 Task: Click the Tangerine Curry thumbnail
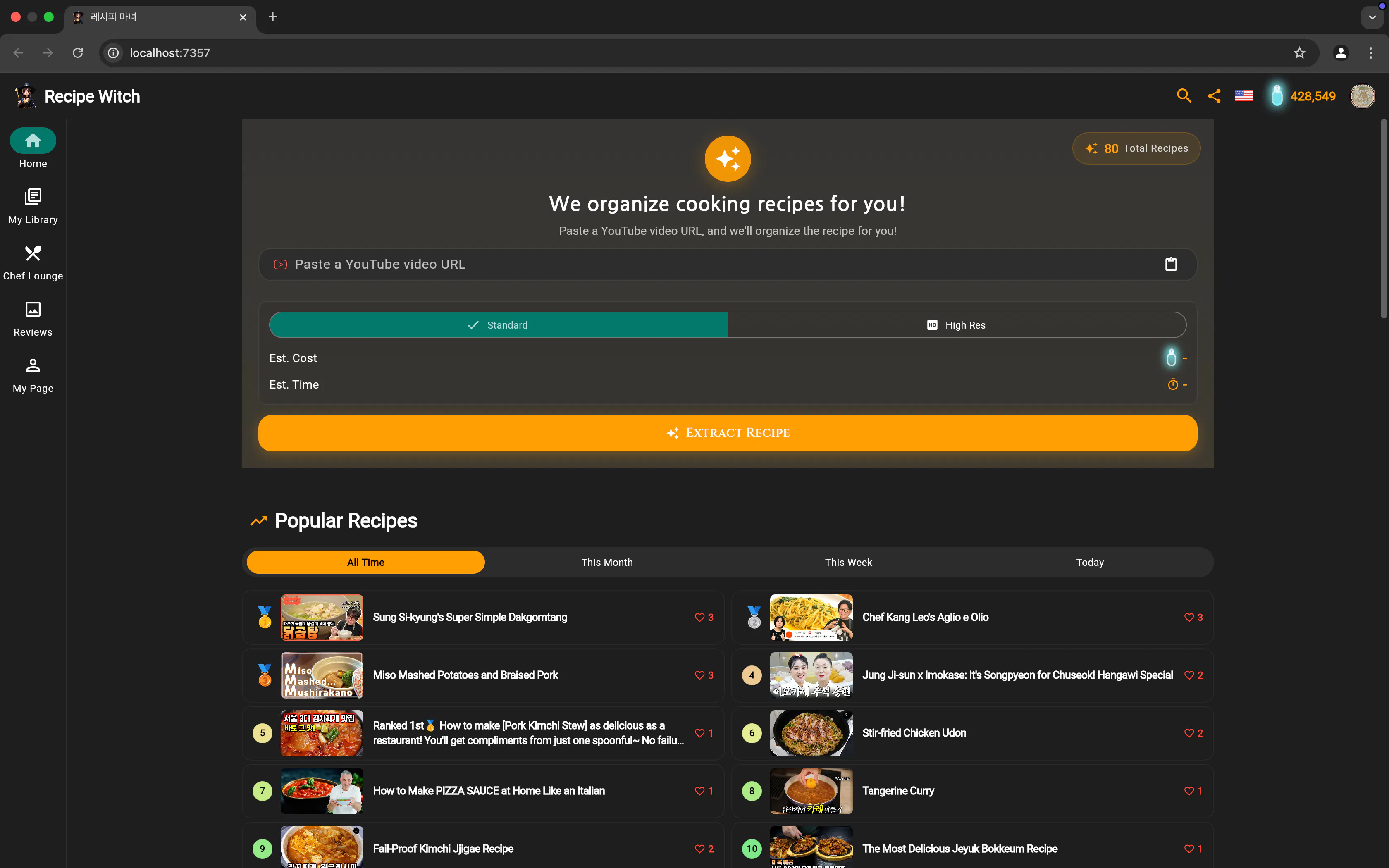coord(811,791)
